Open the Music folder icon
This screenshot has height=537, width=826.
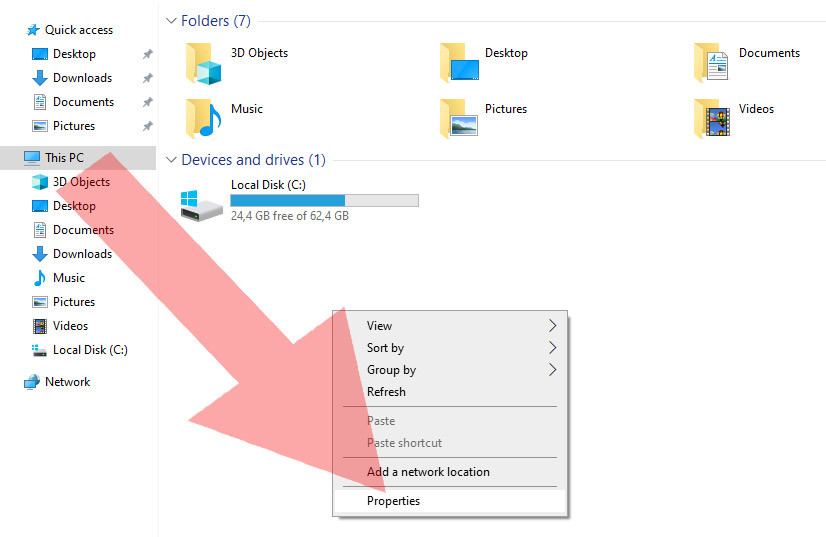point(204,119)
